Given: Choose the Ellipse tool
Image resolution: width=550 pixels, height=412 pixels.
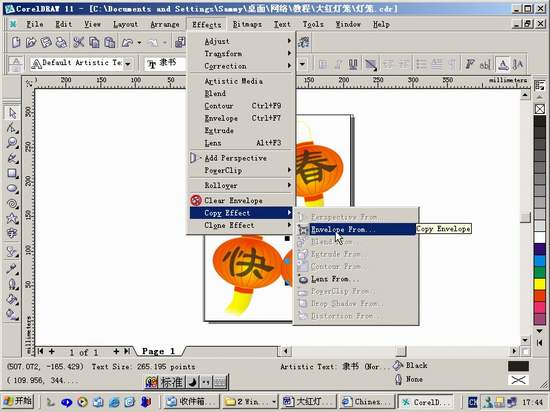Looking at the screenshot, I should point(12,188).
